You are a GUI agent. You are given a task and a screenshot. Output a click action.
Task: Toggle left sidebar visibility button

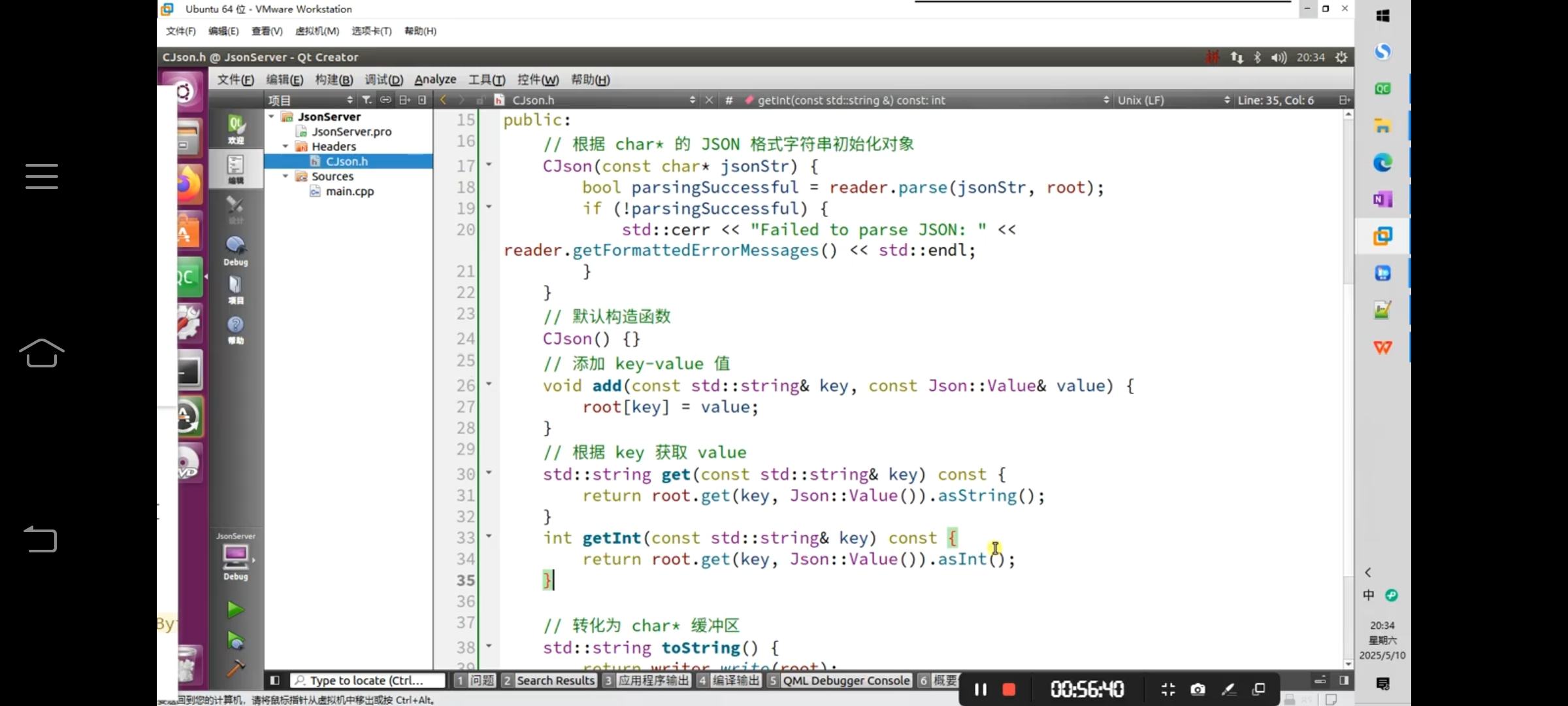tap(275, 681)
